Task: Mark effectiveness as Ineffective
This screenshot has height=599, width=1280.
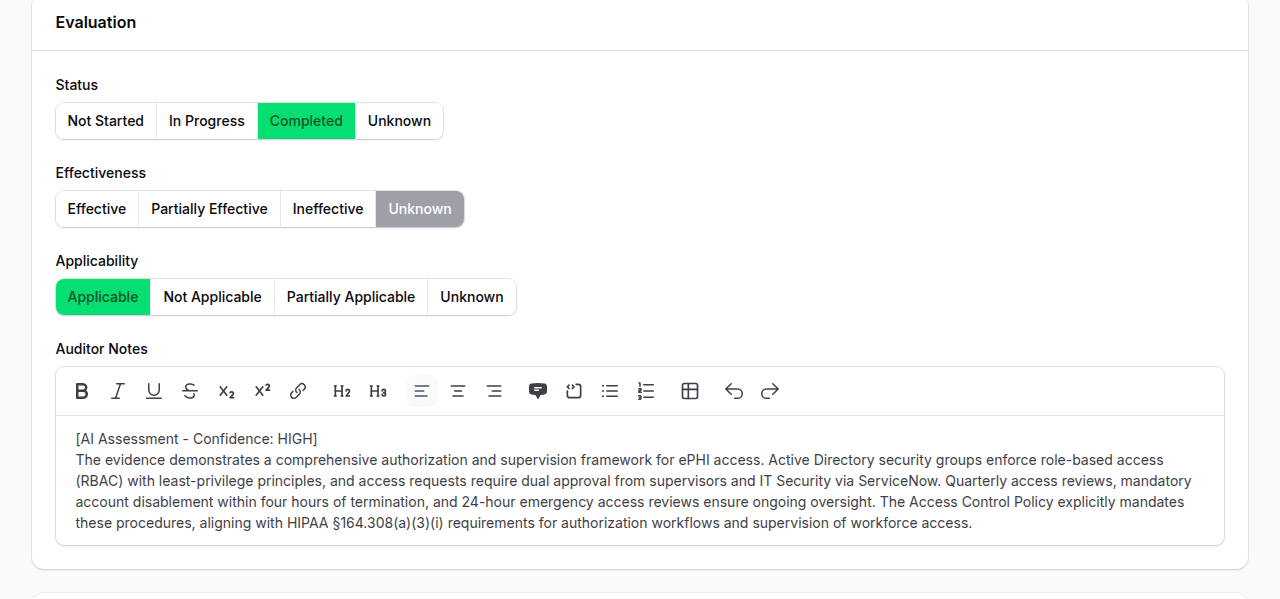Action: pos(328,208)
